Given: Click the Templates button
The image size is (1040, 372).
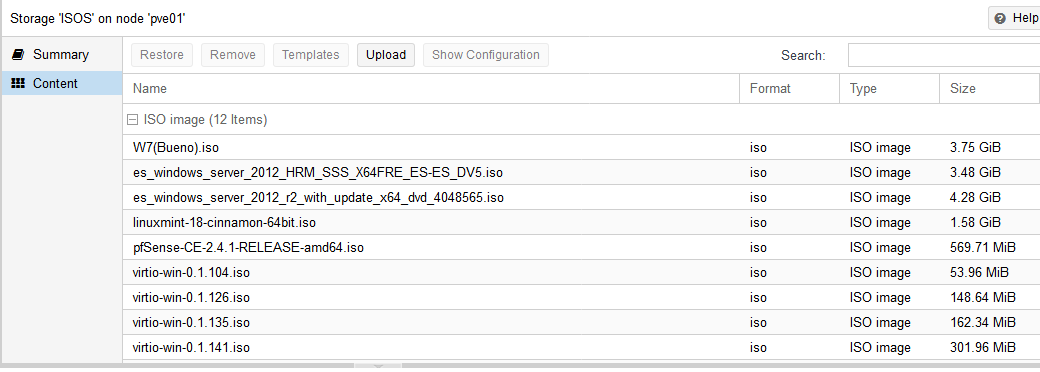Looking at the screenshot, I should (x=310, y=55).
